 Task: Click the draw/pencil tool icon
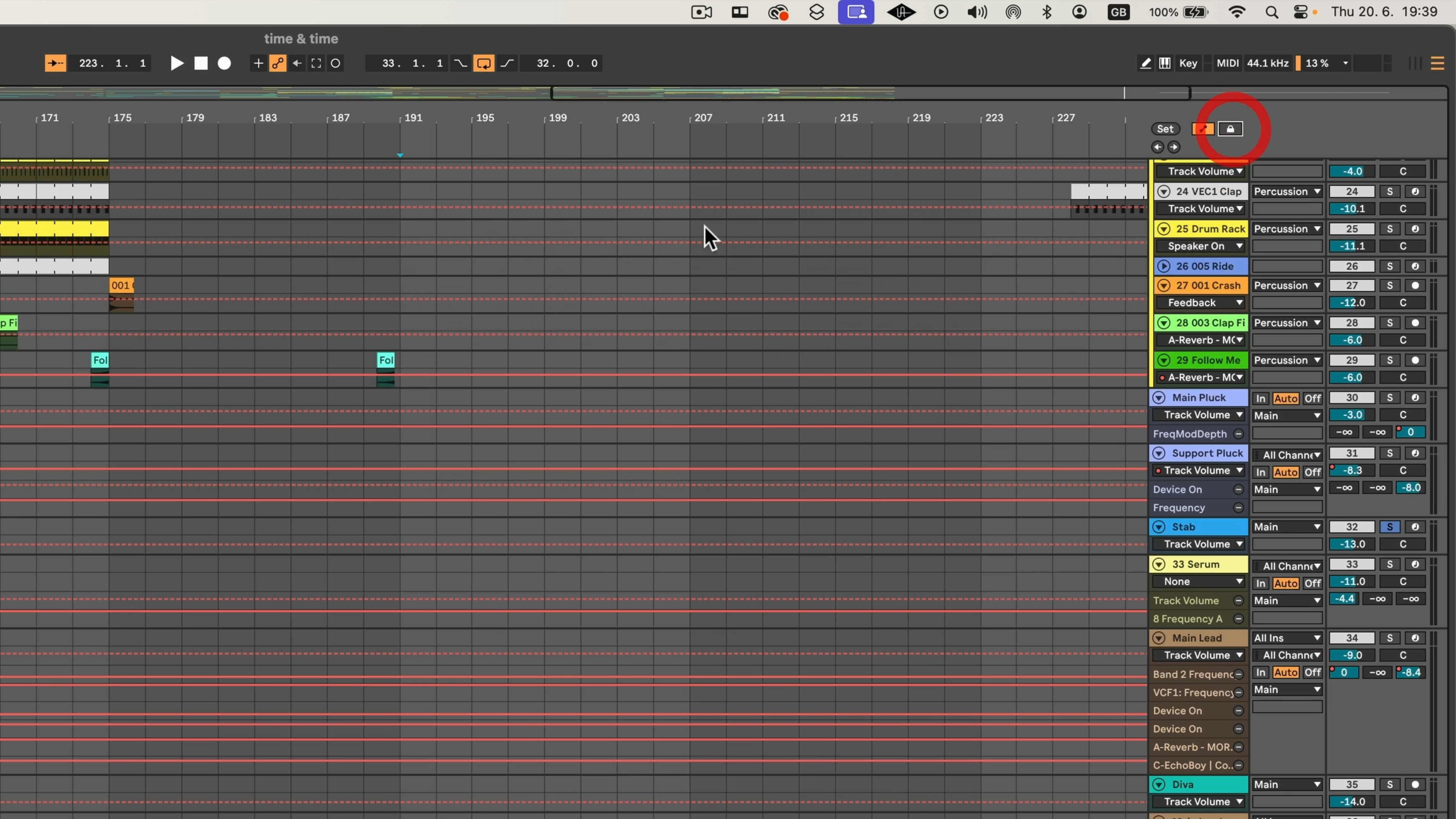(x=1145, y=63)
